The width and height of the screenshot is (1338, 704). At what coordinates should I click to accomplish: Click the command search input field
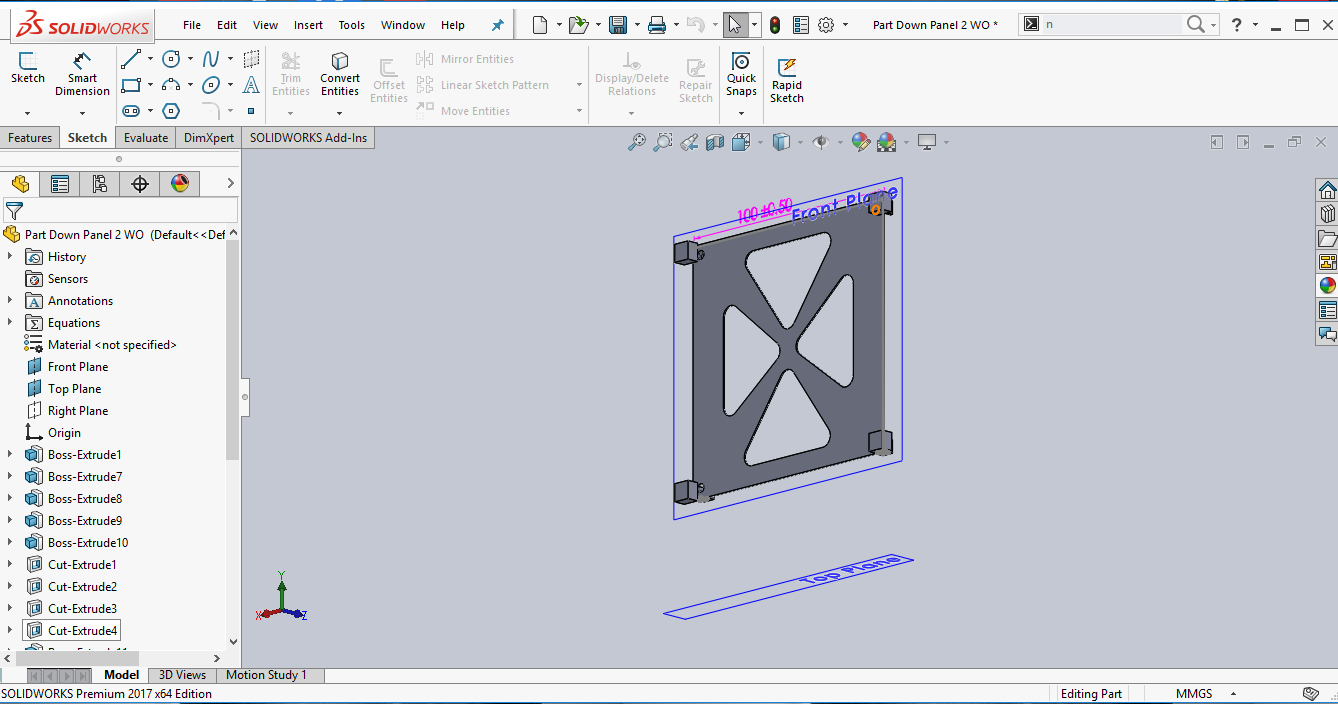pos(1113,25)
